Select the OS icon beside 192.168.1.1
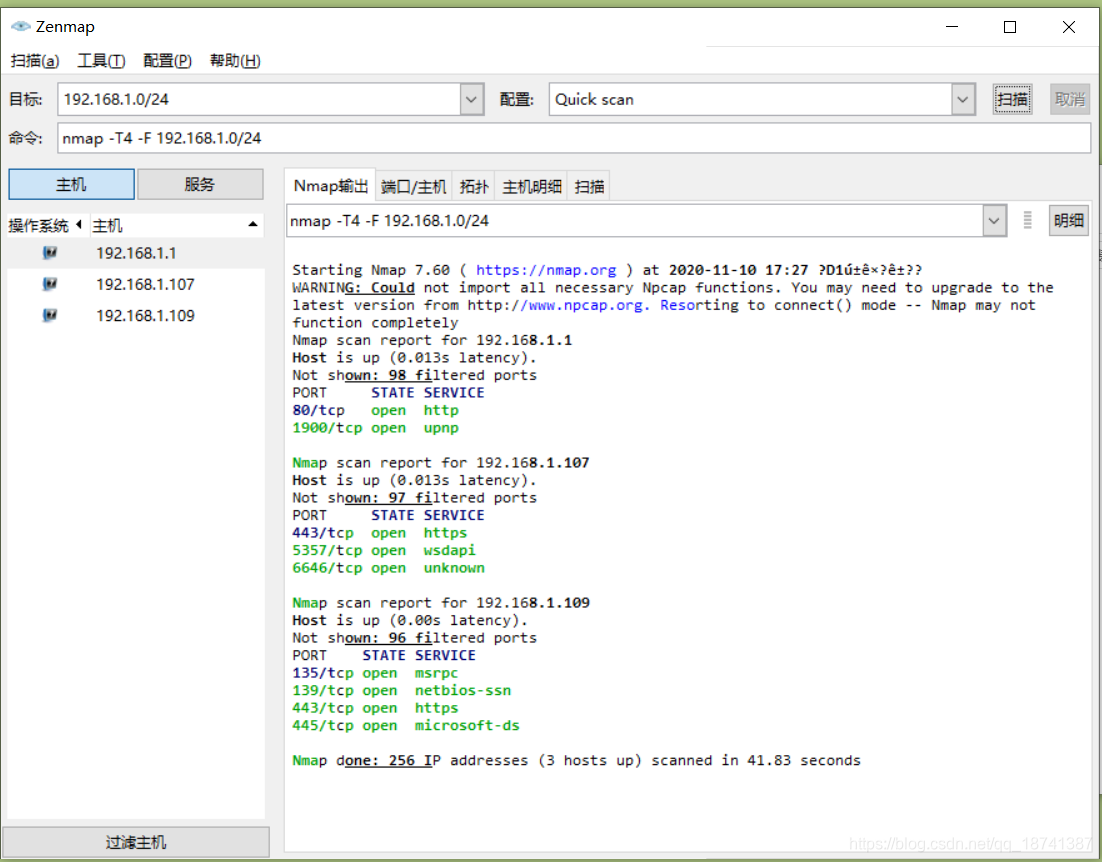Screen dimensions: 1102x862 (x=50, y=253)
